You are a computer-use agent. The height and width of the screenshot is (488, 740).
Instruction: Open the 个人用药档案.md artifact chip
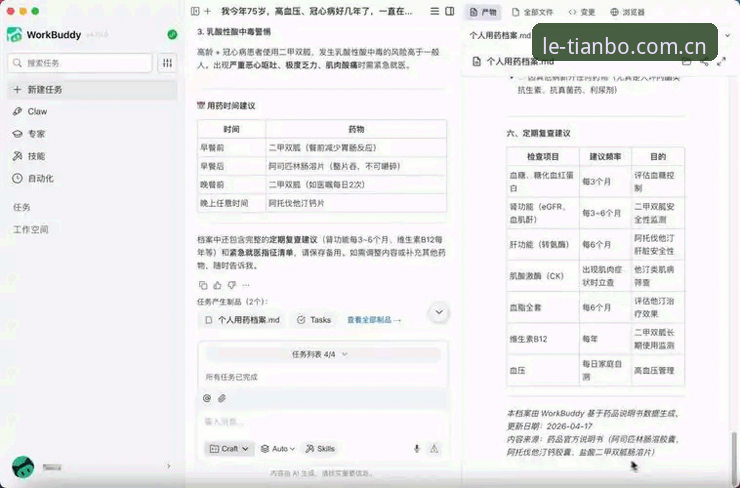[x=242, y=320]
